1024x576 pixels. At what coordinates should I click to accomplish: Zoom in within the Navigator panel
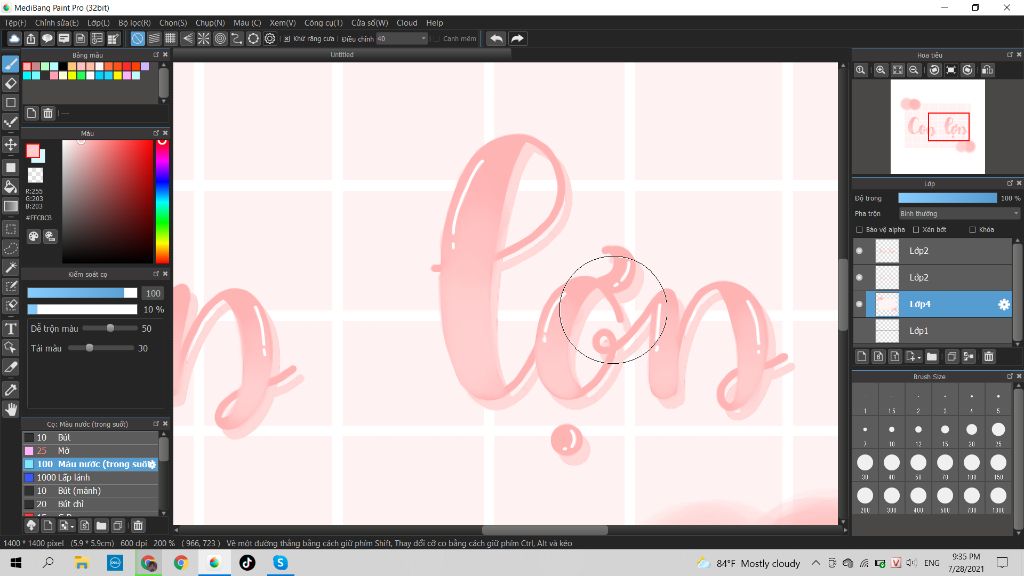(x=880, y=70)
